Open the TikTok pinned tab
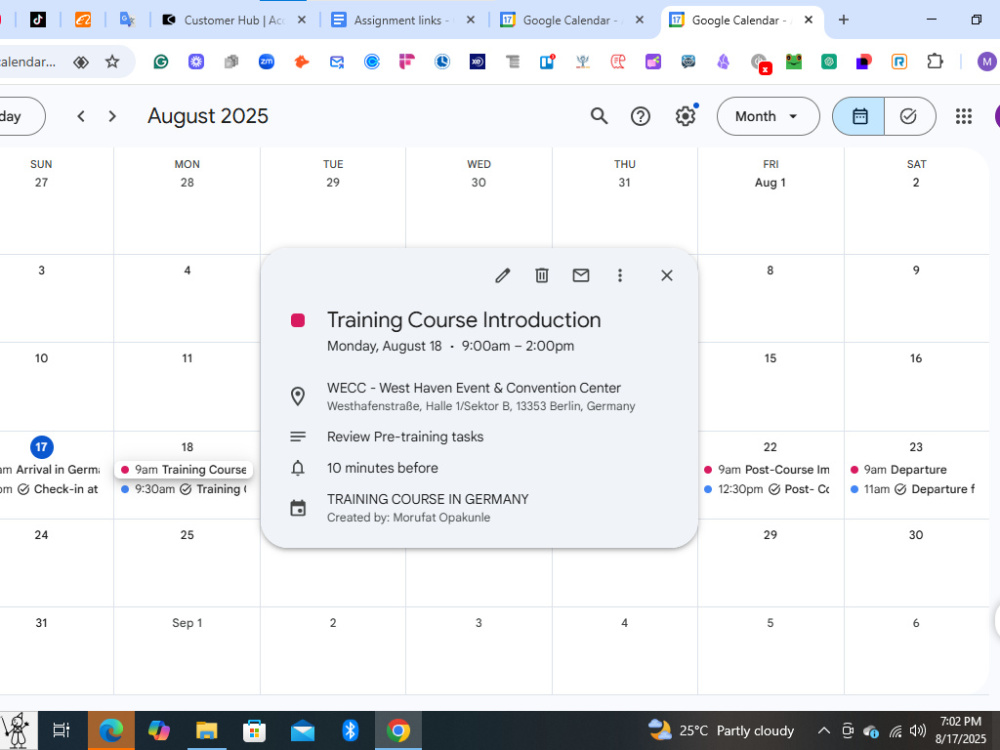 pyautogui.click(x=38, y=20)
